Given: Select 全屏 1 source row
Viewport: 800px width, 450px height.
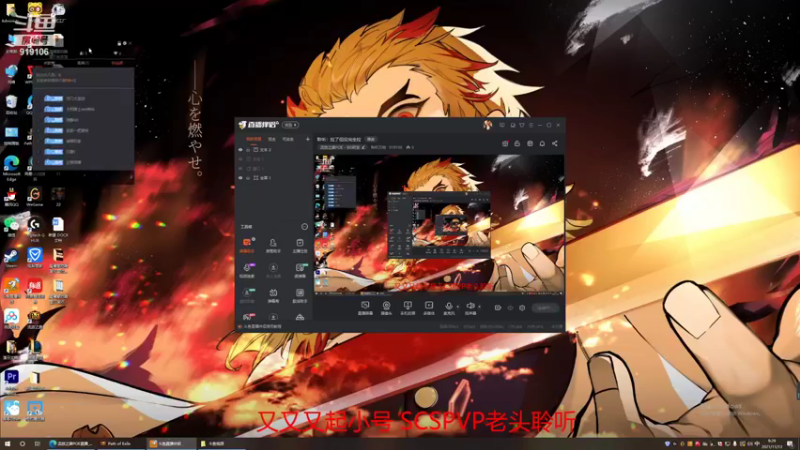Looking at the screenshot, I should pos(273,178).
